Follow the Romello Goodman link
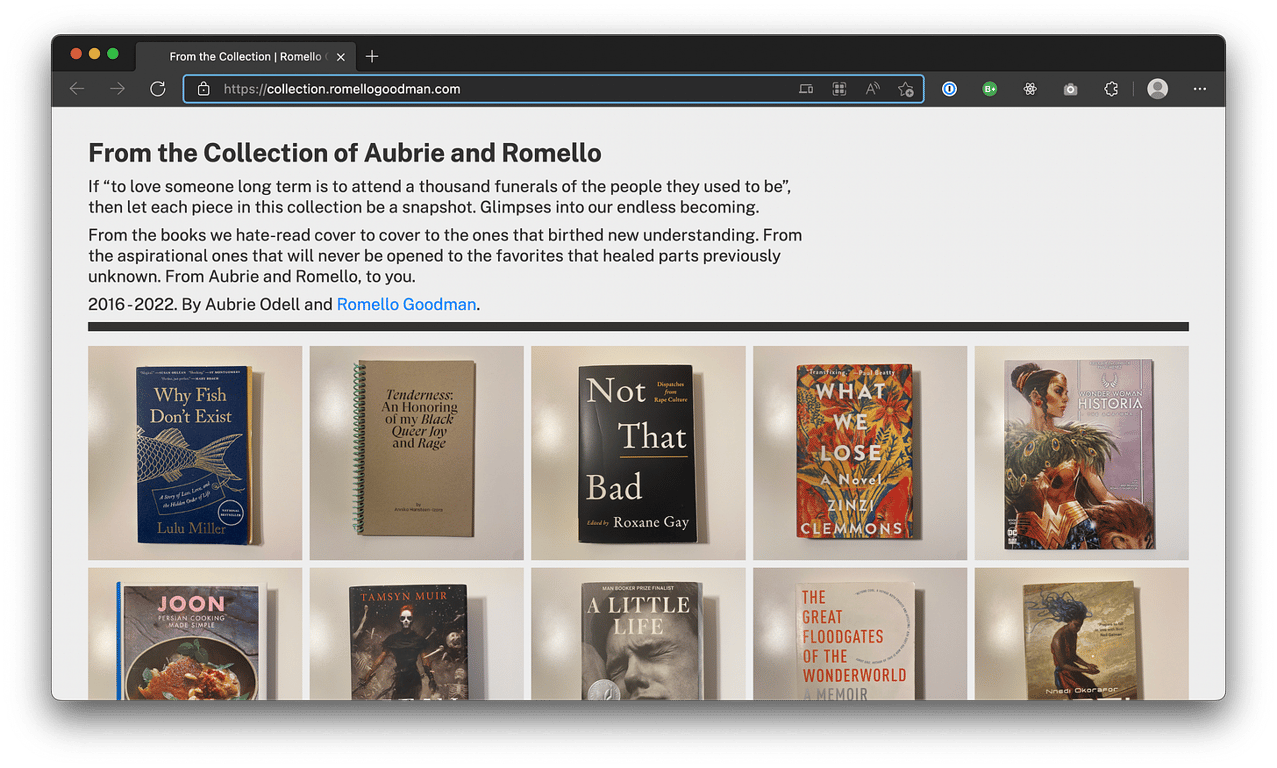This screenshot has width=1277, height=768. [x=406, y=304]
